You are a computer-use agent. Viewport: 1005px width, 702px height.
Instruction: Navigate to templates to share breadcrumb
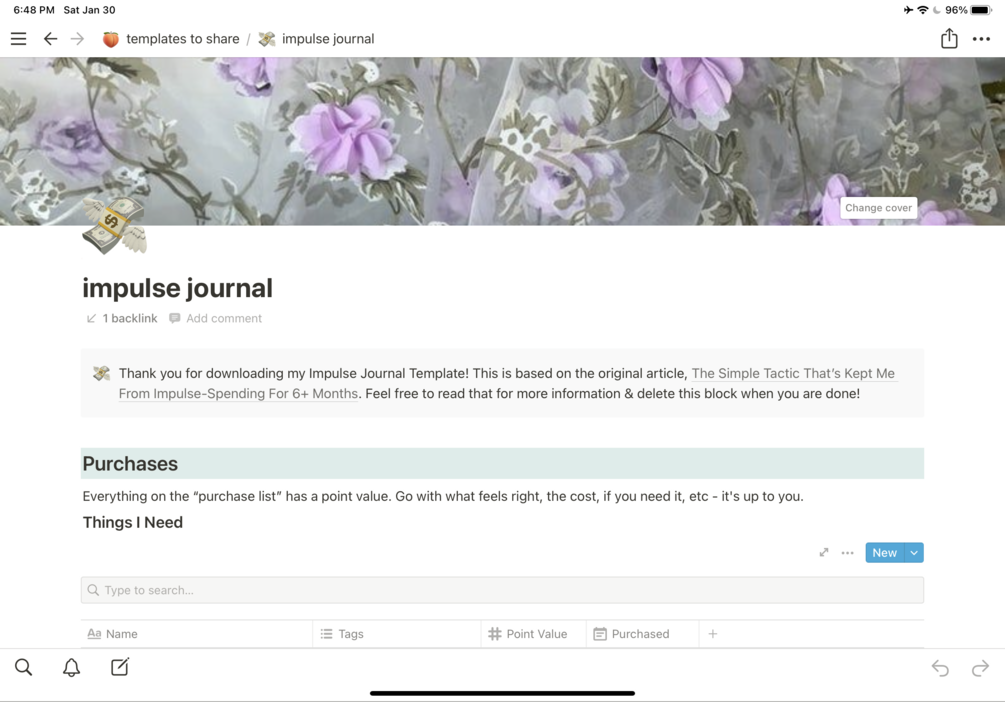(x=171, y=39)
